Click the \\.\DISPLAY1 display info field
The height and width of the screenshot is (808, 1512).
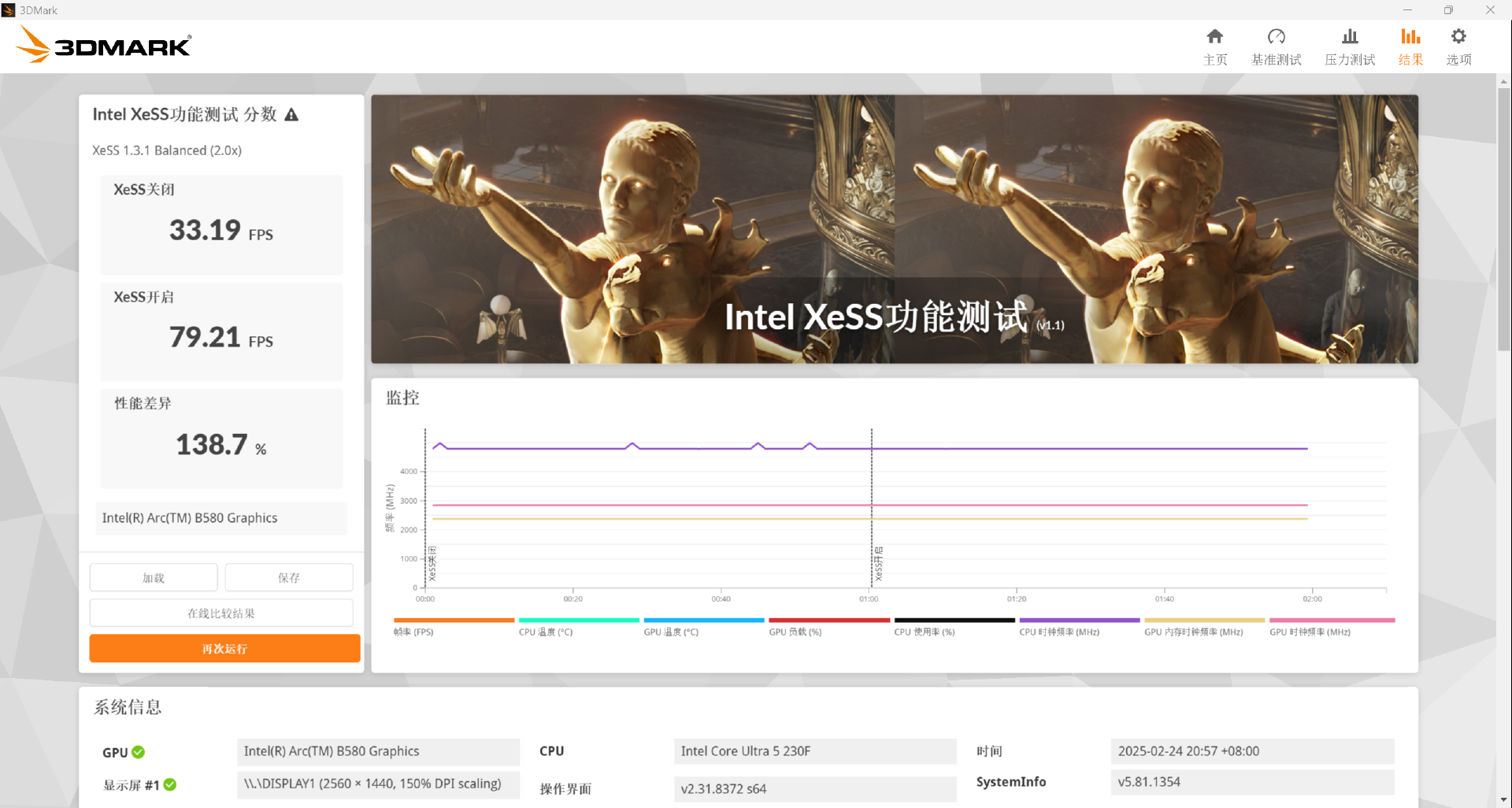pyautogui.click(x=378, y=784)
